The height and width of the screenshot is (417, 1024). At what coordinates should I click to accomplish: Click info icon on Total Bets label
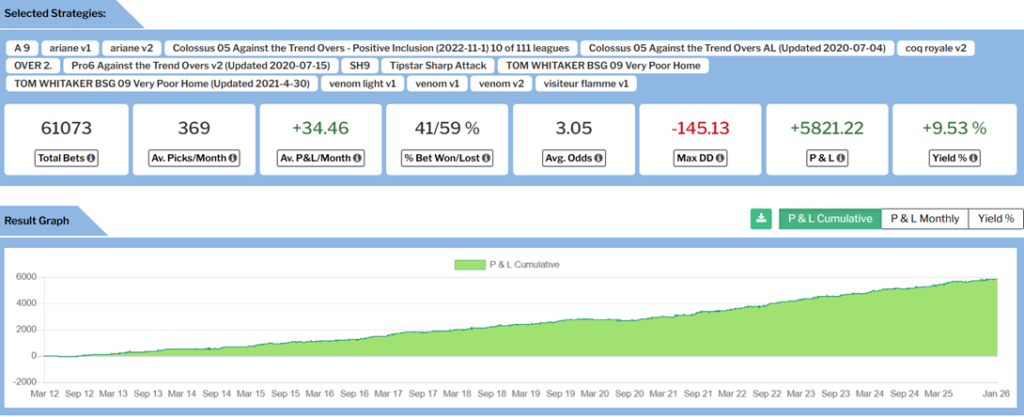coord(91,158)
